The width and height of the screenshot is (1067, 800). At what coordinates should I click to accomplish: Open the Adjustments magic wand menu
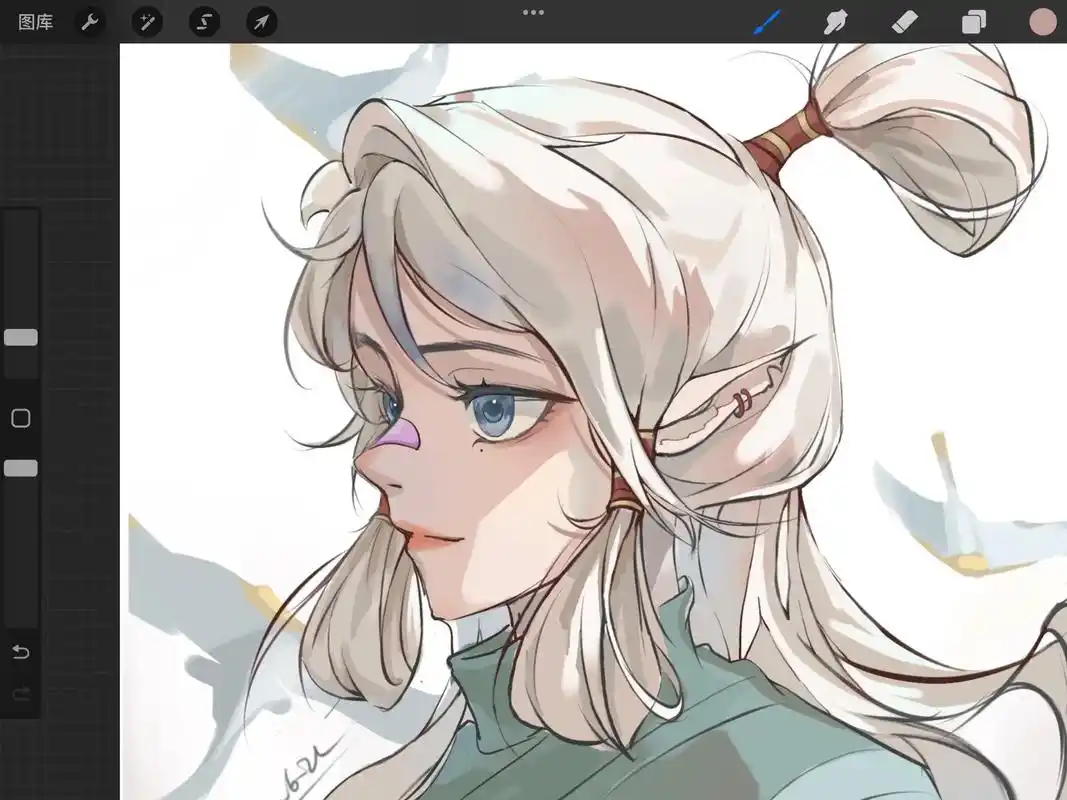(147, 22)
